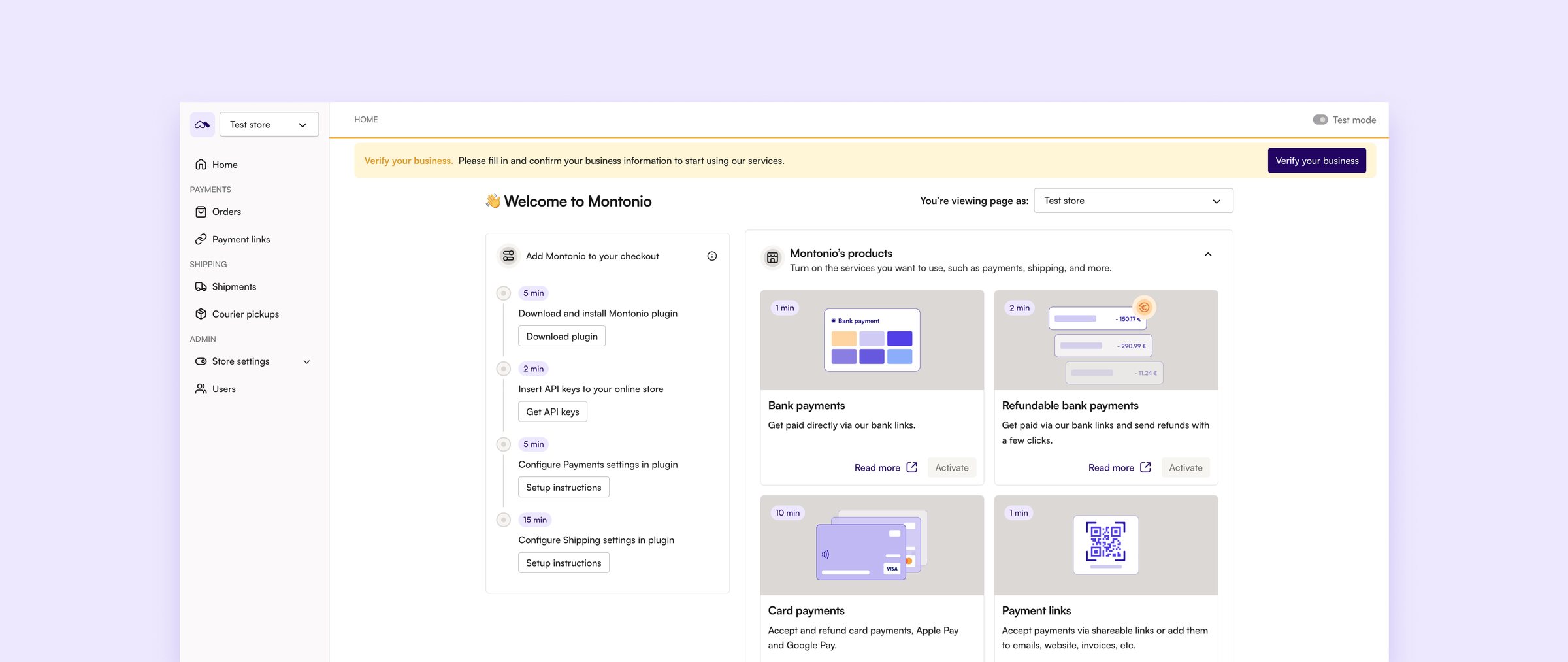Mark the Configure Shipping settings step circle

click(503, 520)
